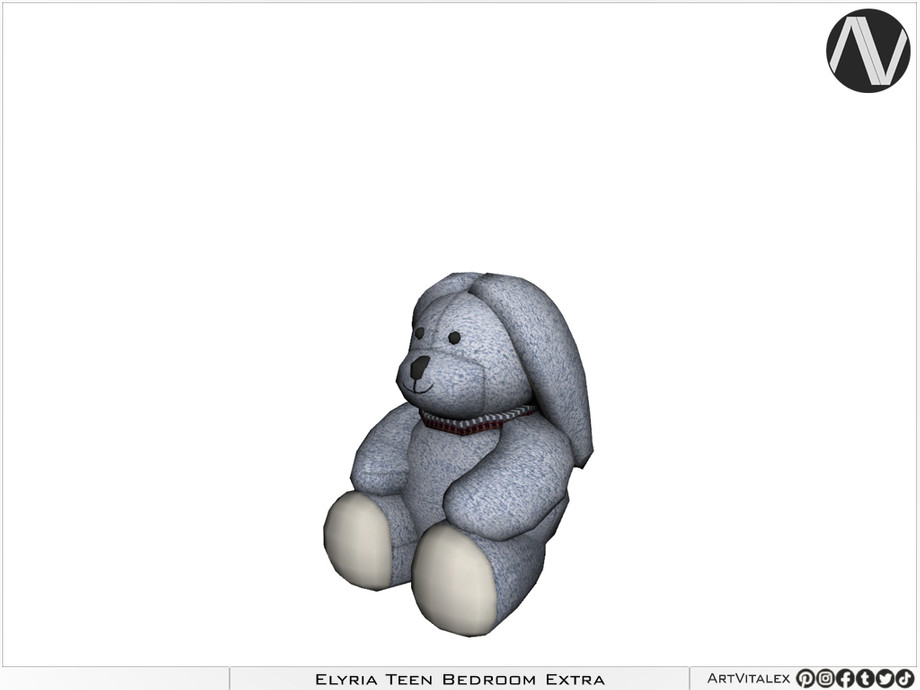This screenshot has height=690, width=920.
Task: Open the Tumblr icon link
Action: pos(865,678)
